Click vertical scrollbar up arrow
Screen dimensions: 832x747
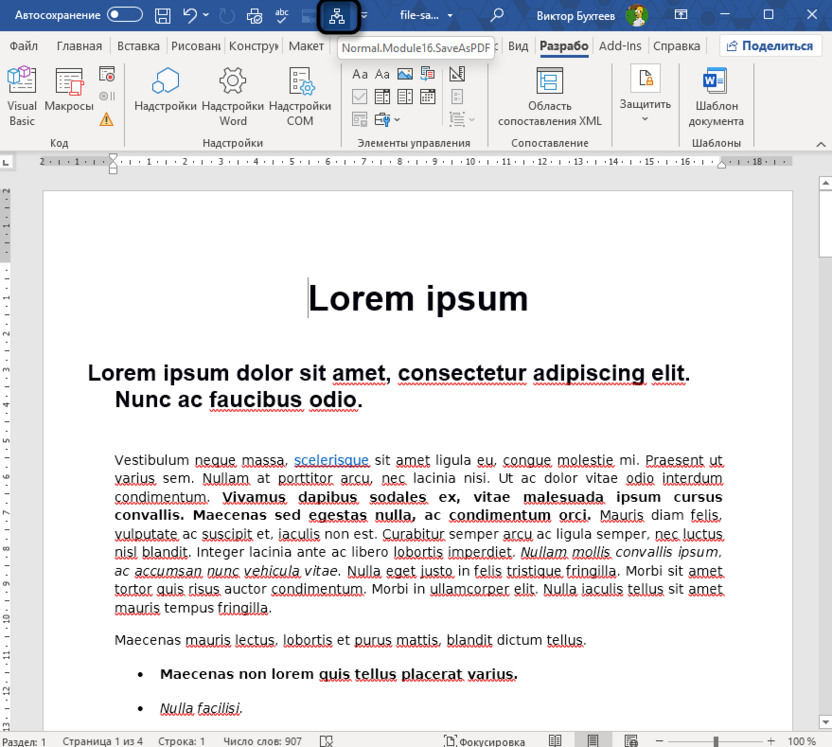(x=825, y=184)
